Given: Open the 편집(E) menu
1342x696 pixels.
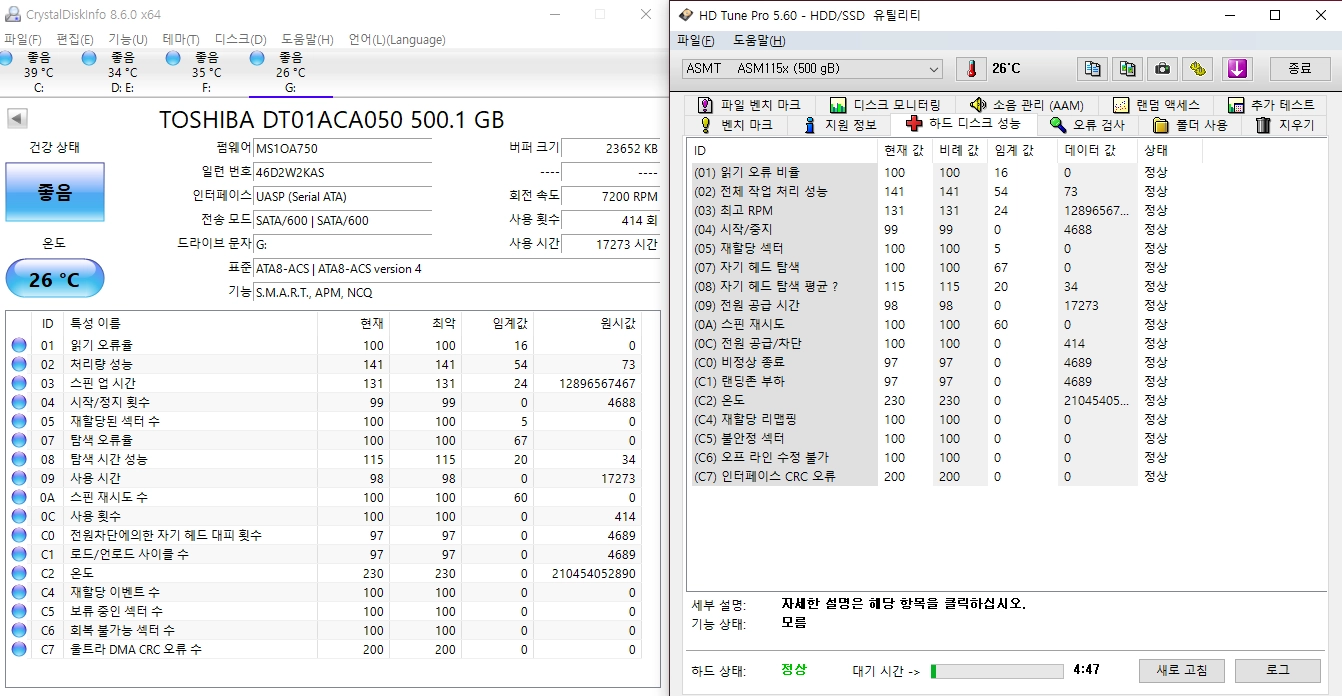Looking at the screenshot, I should [75, 40].
